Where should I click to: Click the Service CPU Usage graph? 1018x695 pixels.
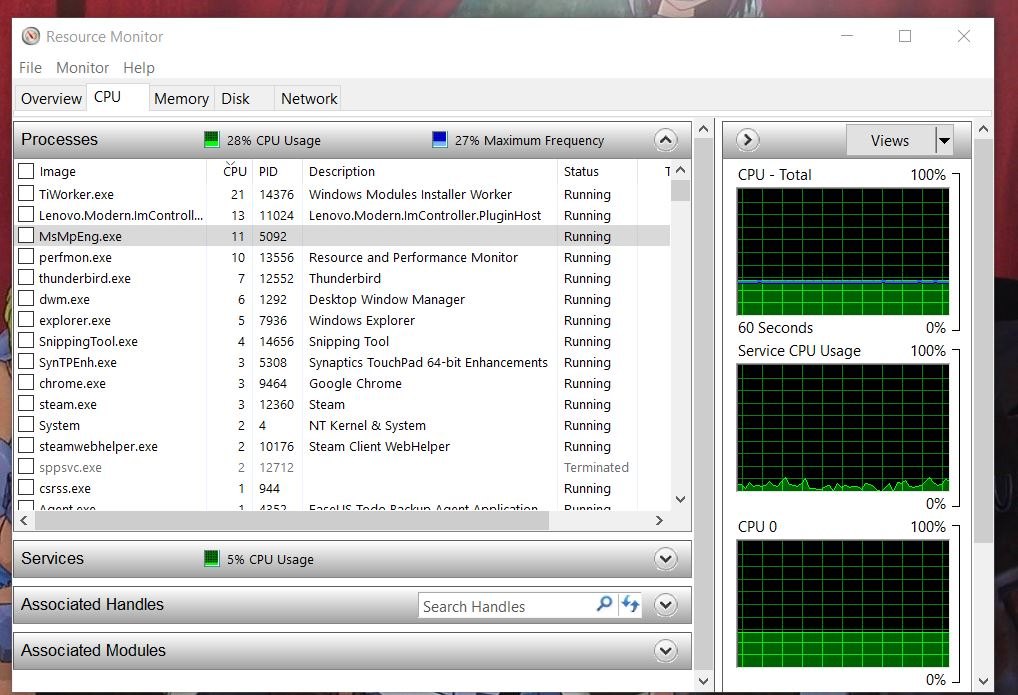coord(843,427)
